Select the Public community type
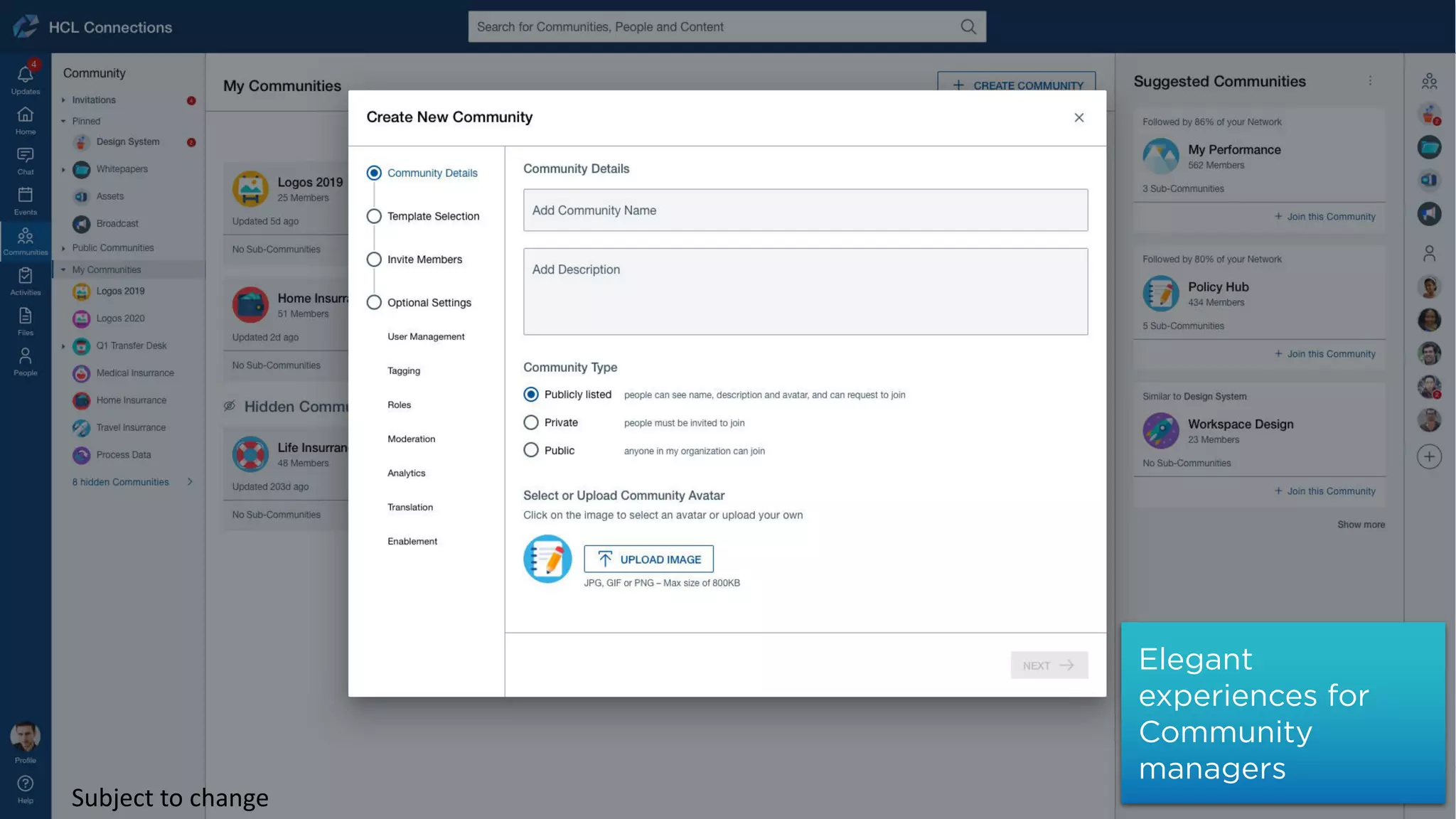This screenshot has width=1456, height=819. click(531, 450)
